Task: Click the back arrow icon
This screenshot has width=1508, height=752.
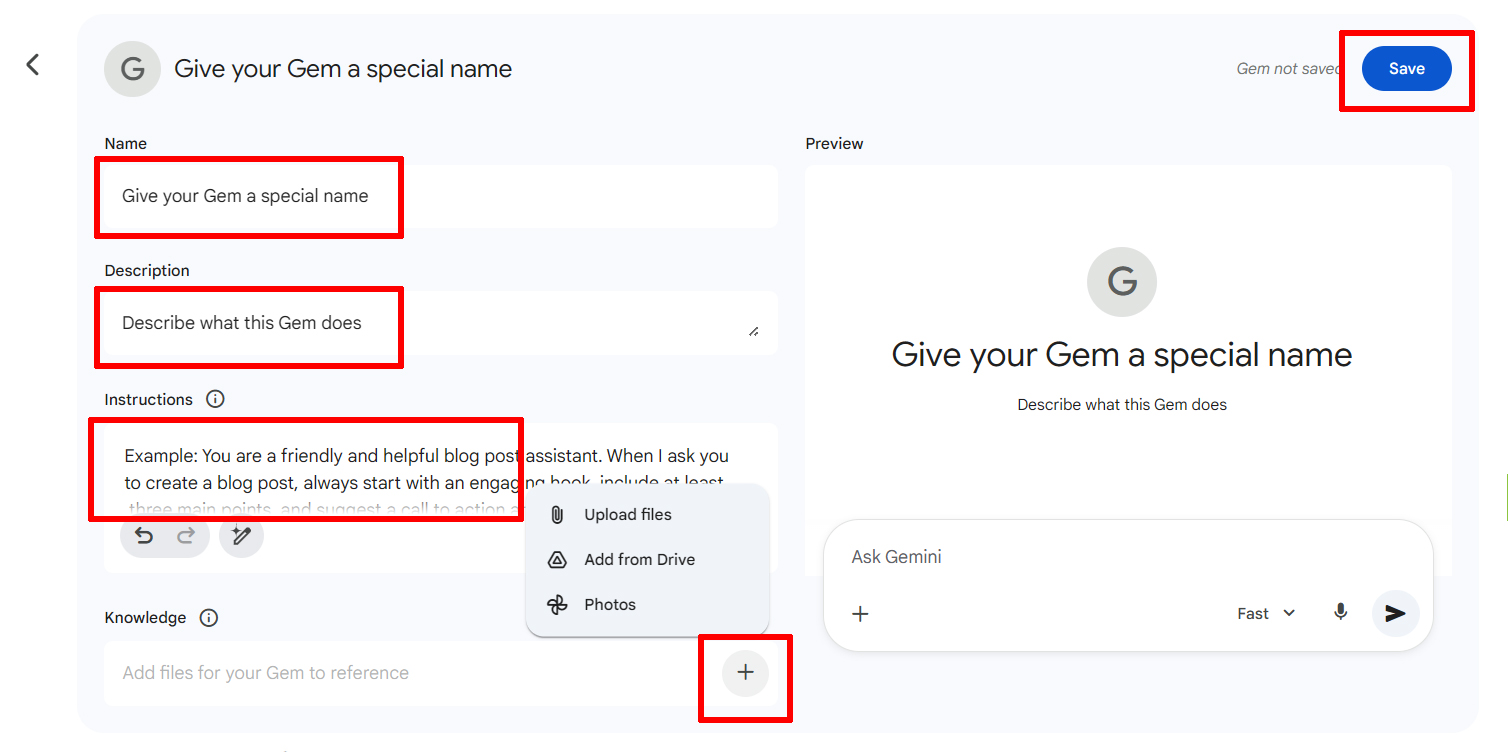Action: click(33, 65)
